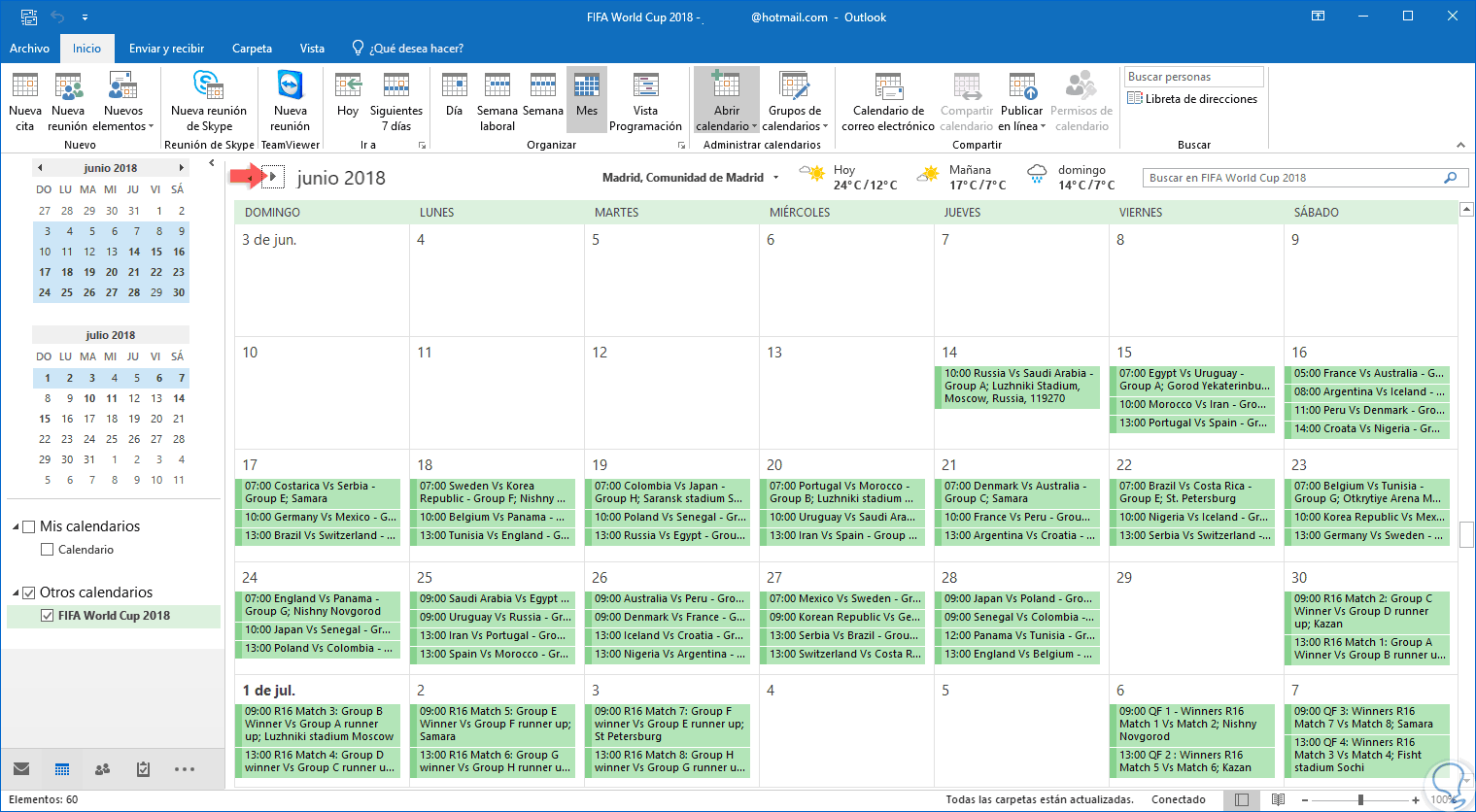
Task: Click the zoom in plus button
Action: click(1416, 799)
